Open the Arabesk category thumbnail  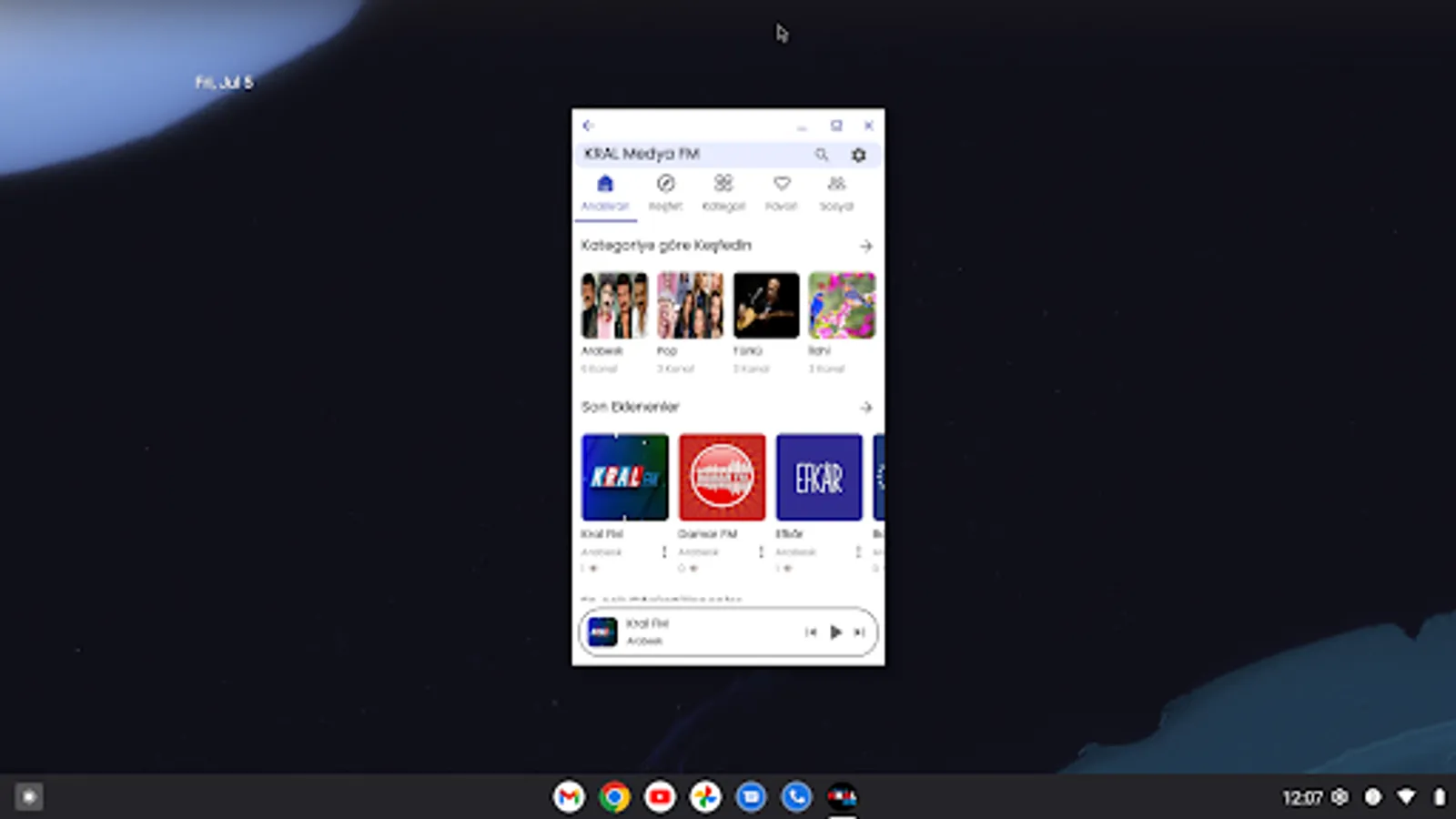(614, 304)
